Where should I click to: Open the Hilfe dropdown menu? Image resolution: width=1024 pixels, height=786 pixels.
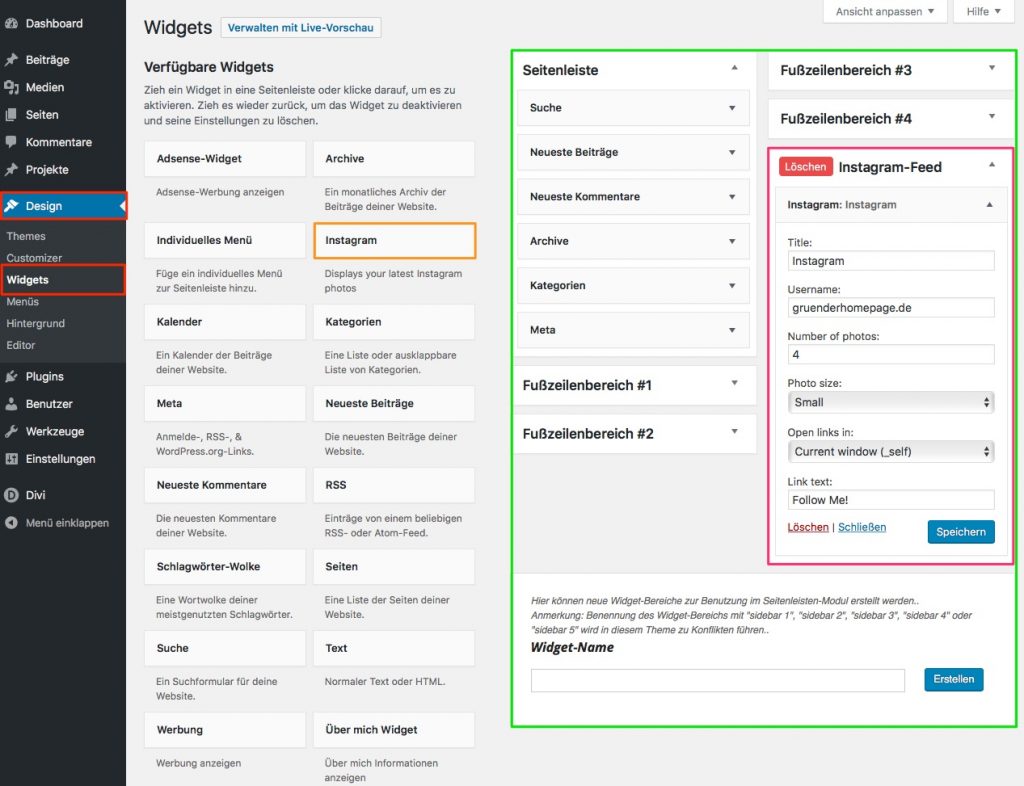pos(983,11)
